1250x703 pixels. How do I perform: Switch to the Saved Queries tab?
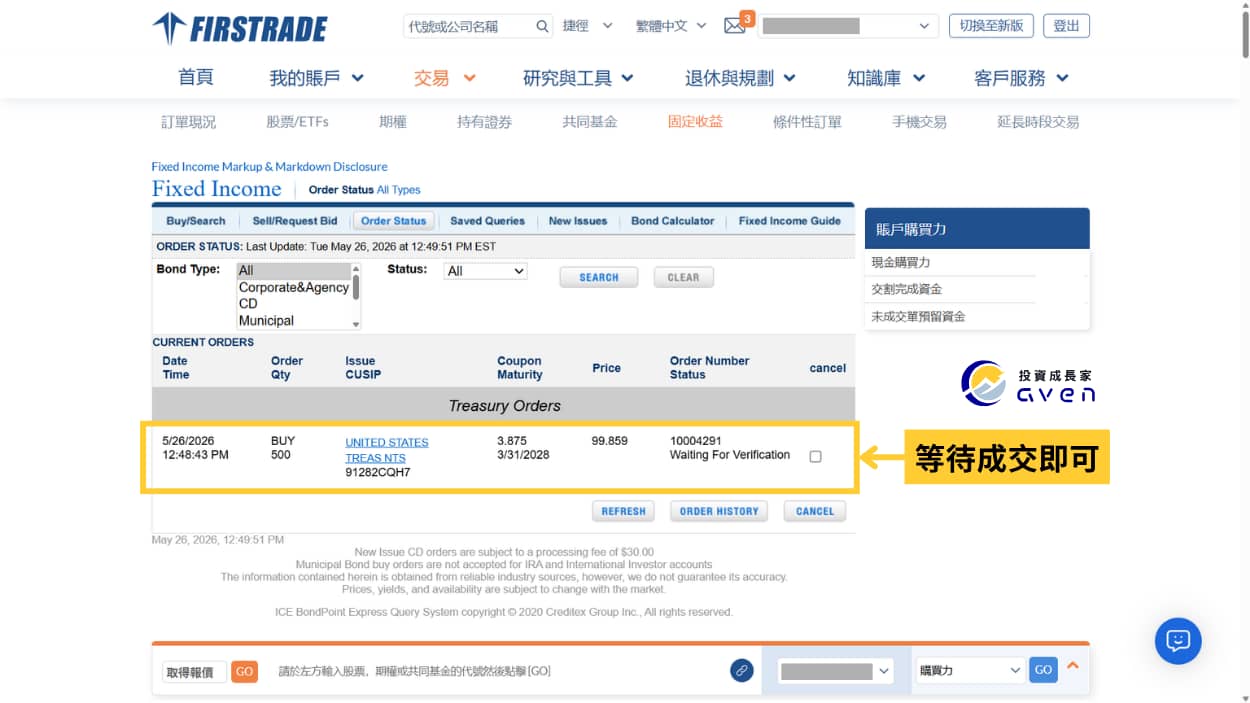click(487, 221)
